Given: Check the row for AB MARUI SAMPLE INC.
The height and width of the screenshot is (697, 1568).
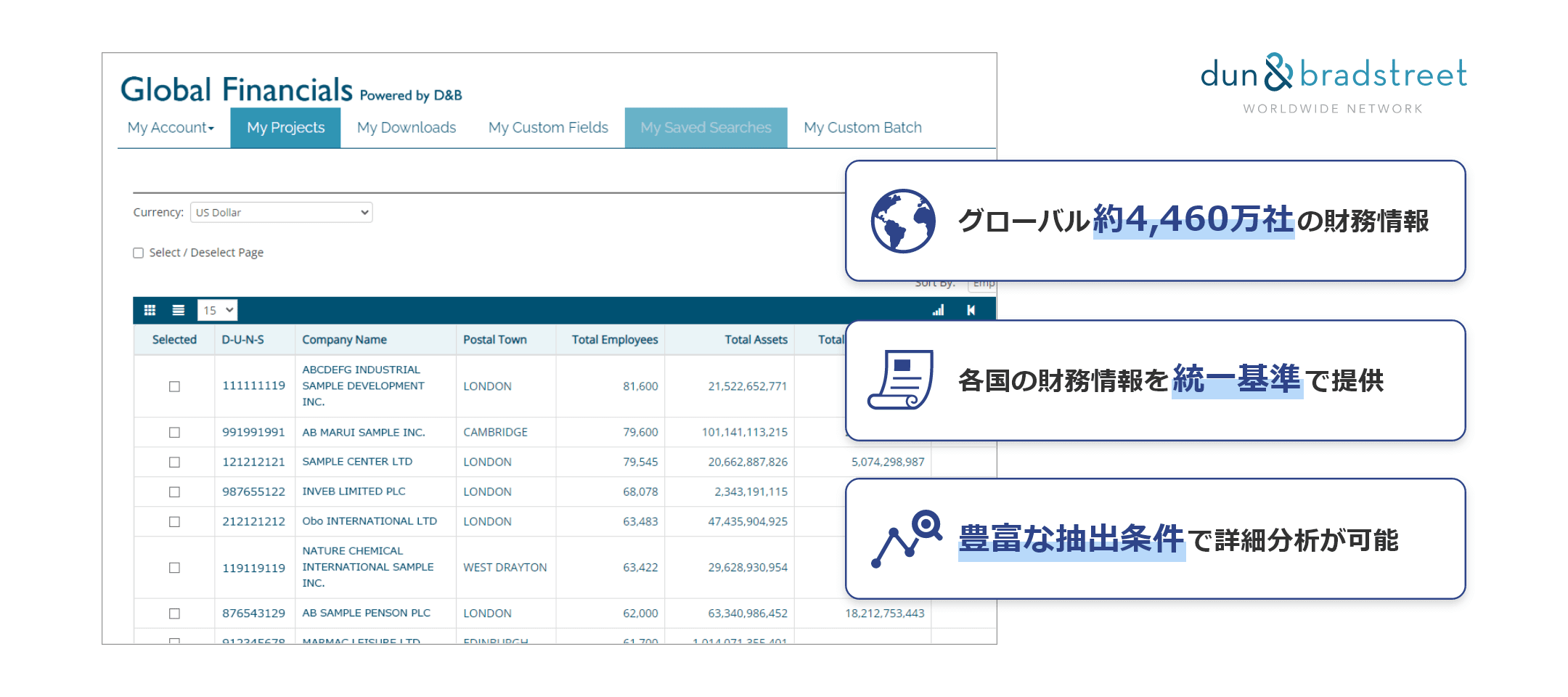Looking at the screenshot, I should [173, 432].
